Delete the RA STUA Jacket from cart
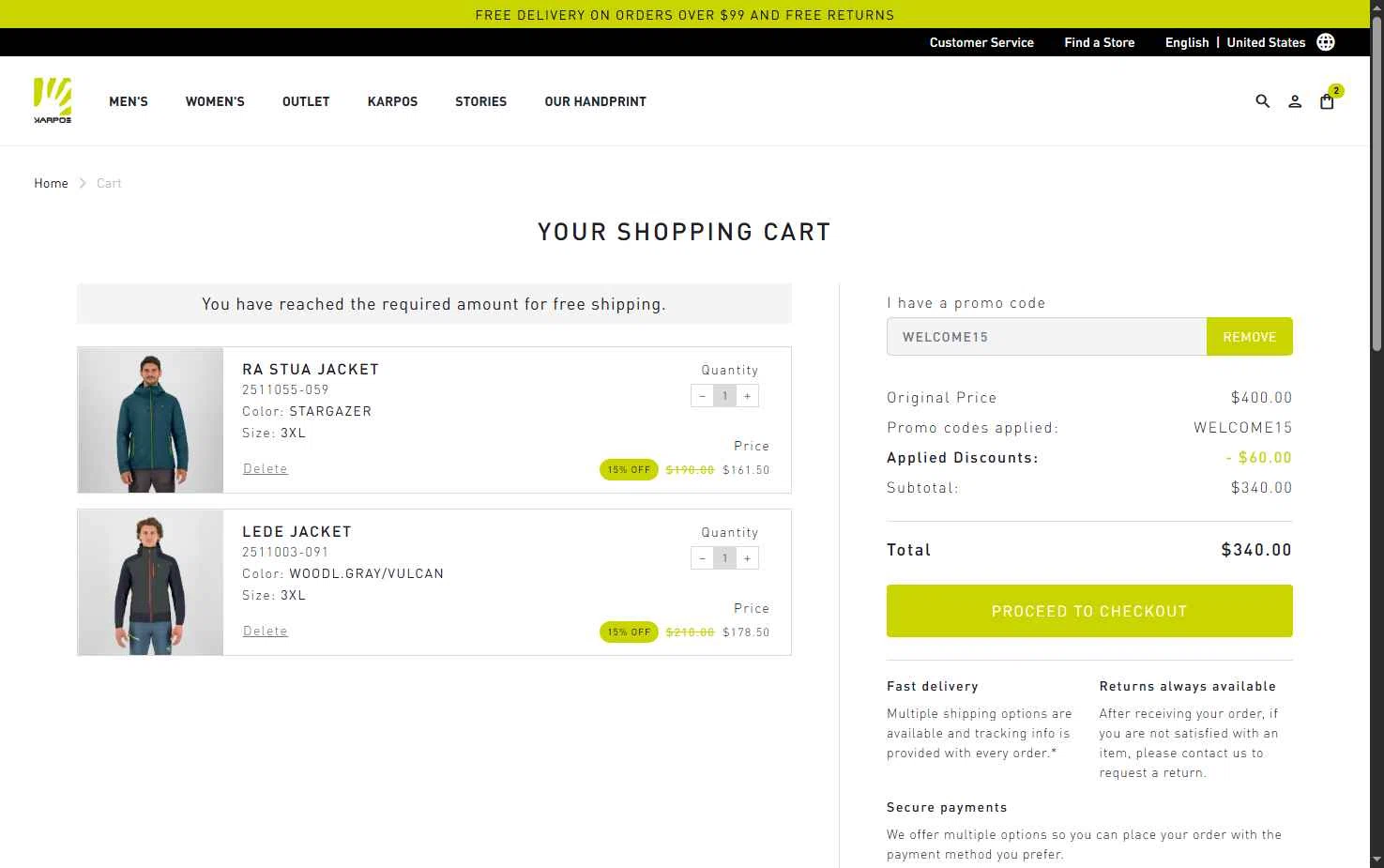The image size is (1384, 868). [x=266, y=469]
